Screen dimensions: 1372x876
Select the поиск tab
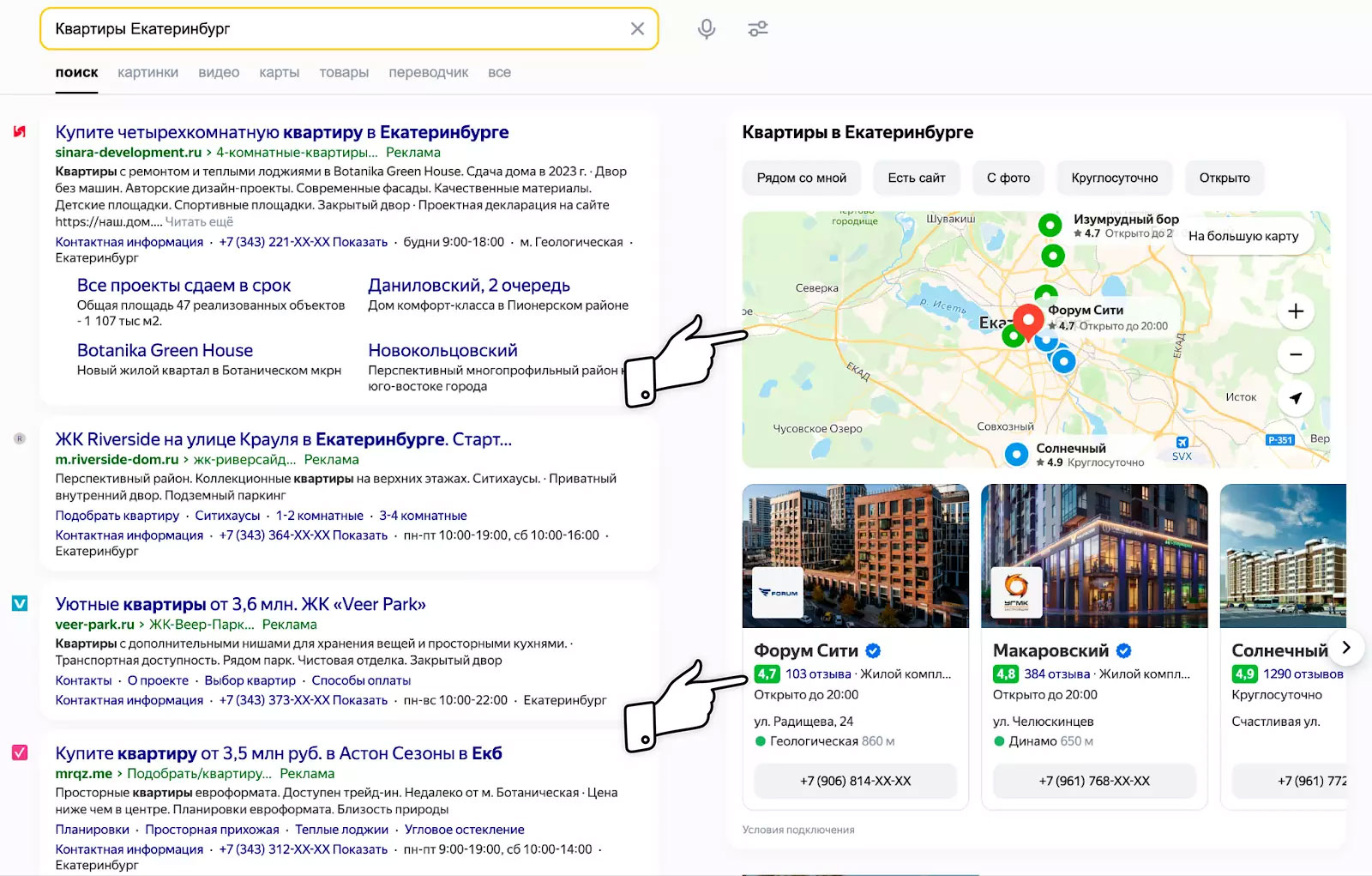76,73
